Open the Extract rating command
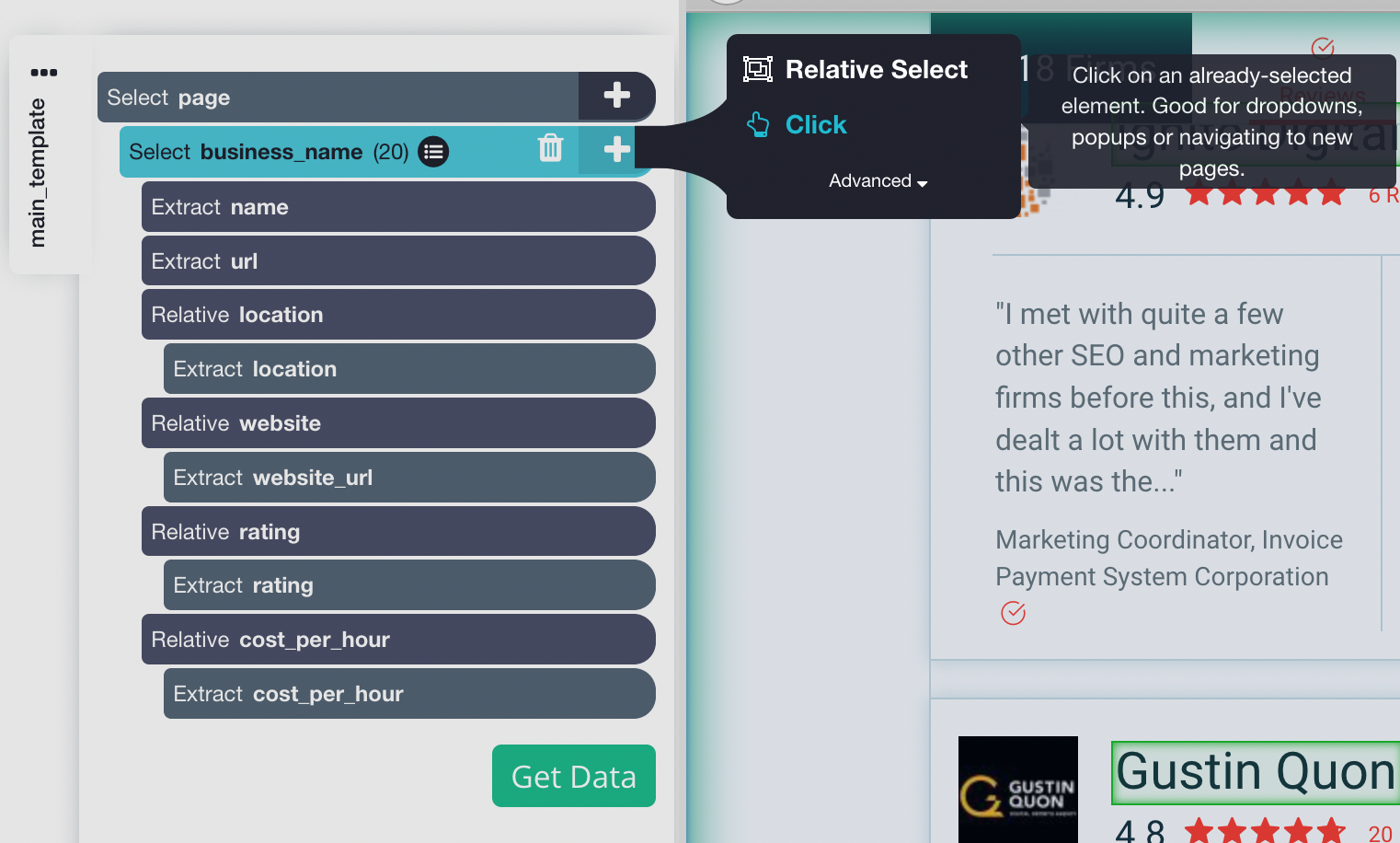Screen dimensions: 1400x843 tap(409, 584)
